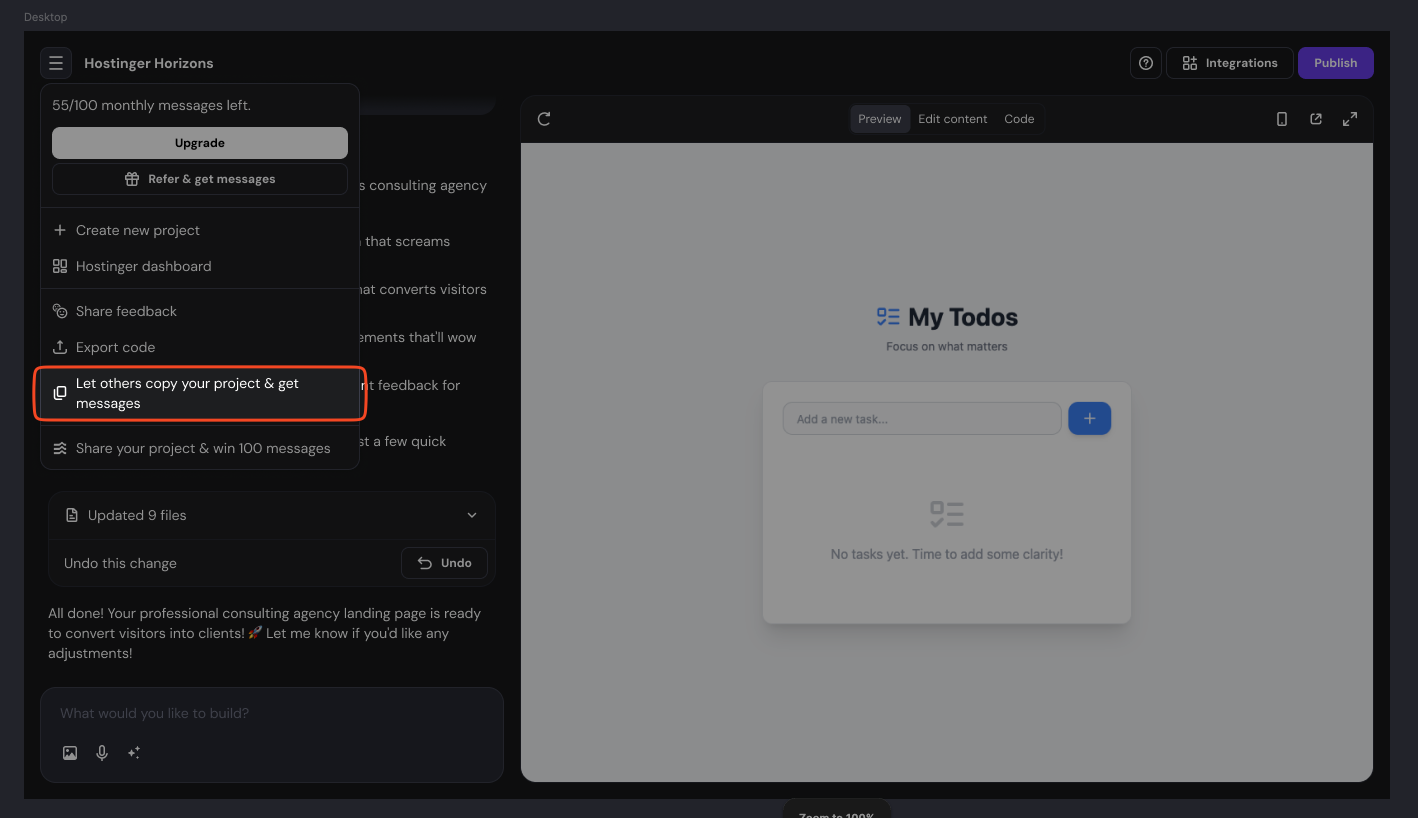Select Export code from the menu
The height and width of the screenshot is (818, 1418).
(115, 347)
